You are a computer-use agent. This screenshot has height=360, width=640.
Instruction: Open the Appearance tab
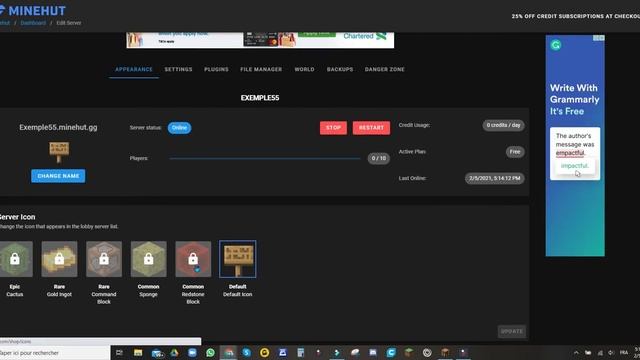click(133, 69)
